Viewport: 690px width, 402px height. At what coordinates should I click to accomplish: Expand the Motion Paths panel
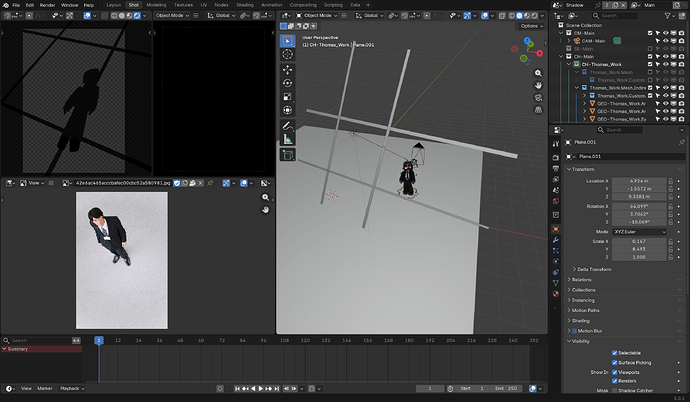tap(585, 310)
